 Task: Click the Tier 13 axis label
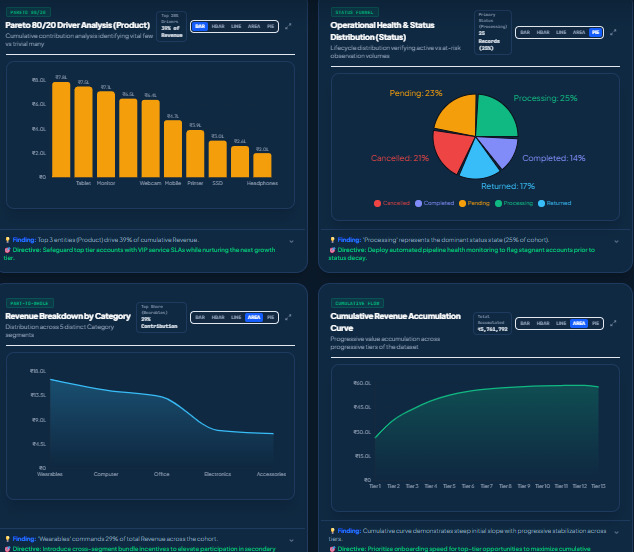pyautogui.click(x=598, y=486)
